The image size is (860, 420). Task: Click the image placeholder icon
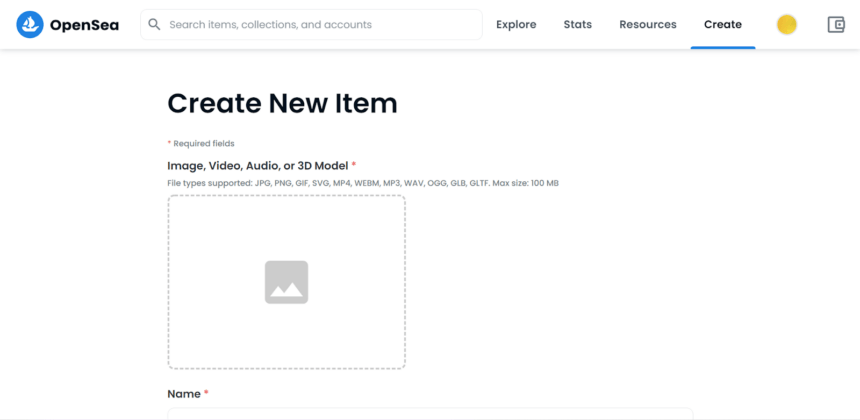(x=286, y=282)
